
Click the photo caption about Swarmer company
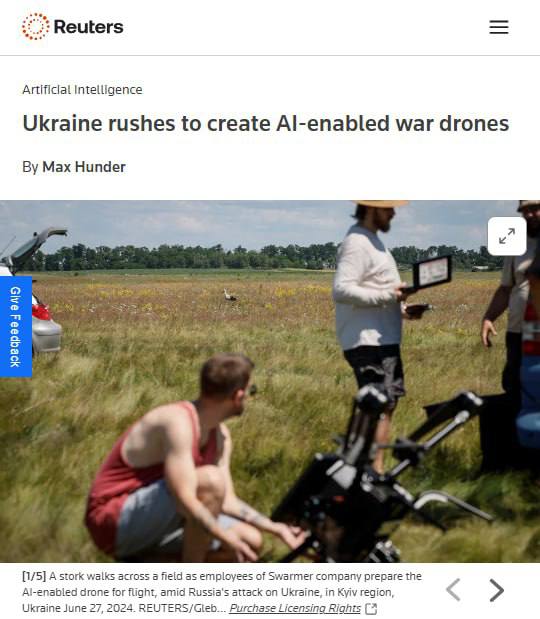222,592
